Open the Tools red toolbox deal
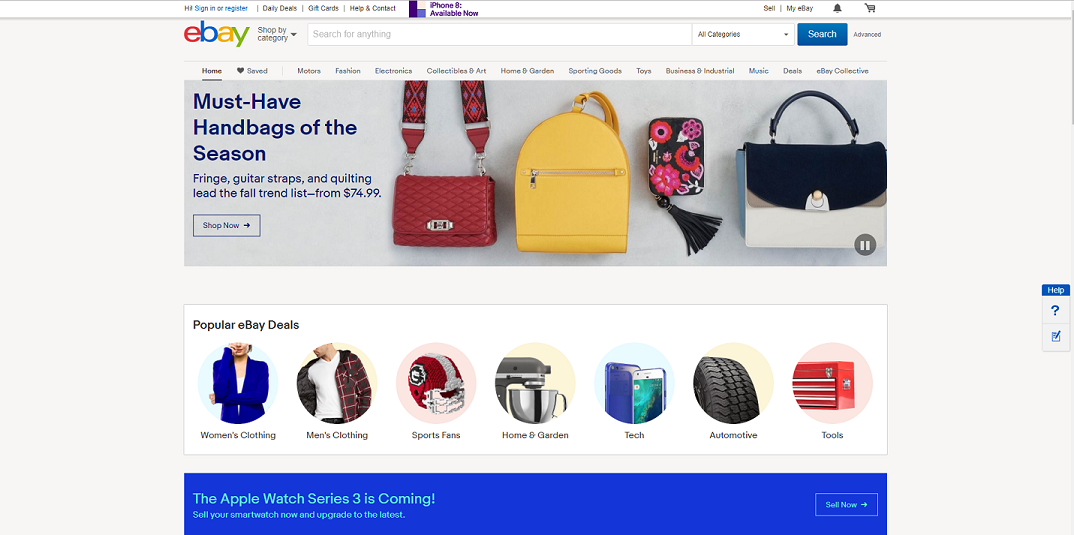The image size is (1074, 535). pyautogui.click(x=832, y=383)
